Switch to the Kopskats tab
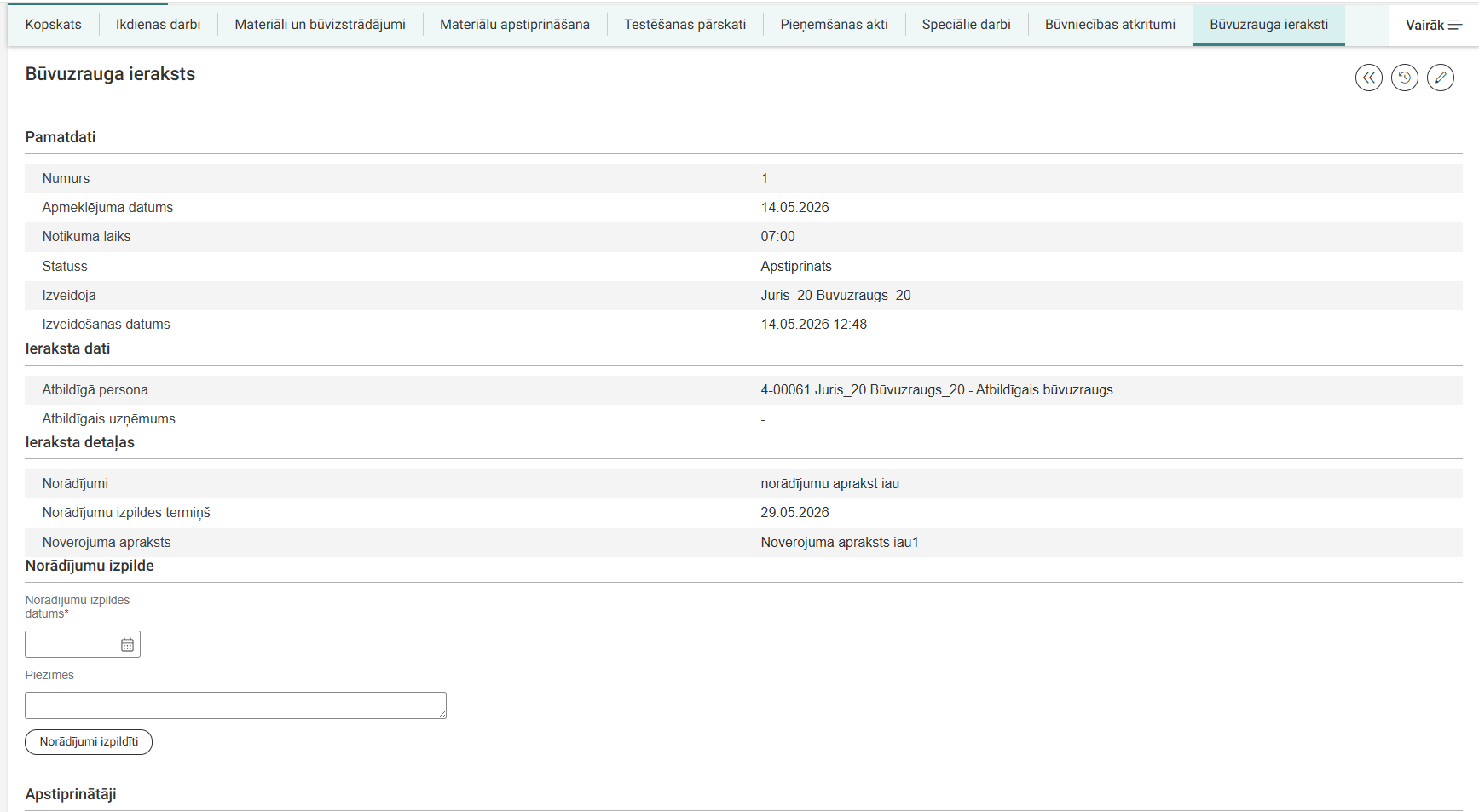Screen dimensions: 1479x812 [54, 25]
